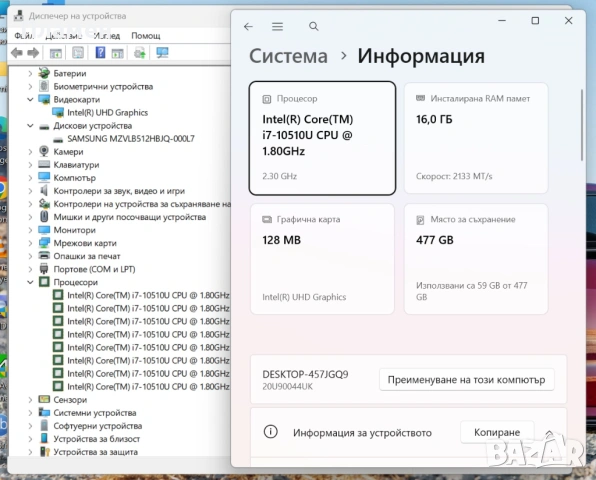Image resolution: width=596 pixels, height=480 pixels.
Task: Click the Биометрични устройства fingerprint icon
Action: (44, 86)
